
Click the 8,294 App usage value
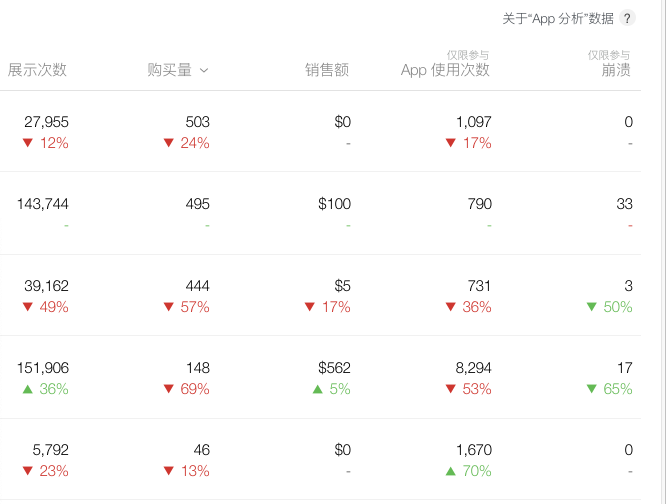pos(473,368)
